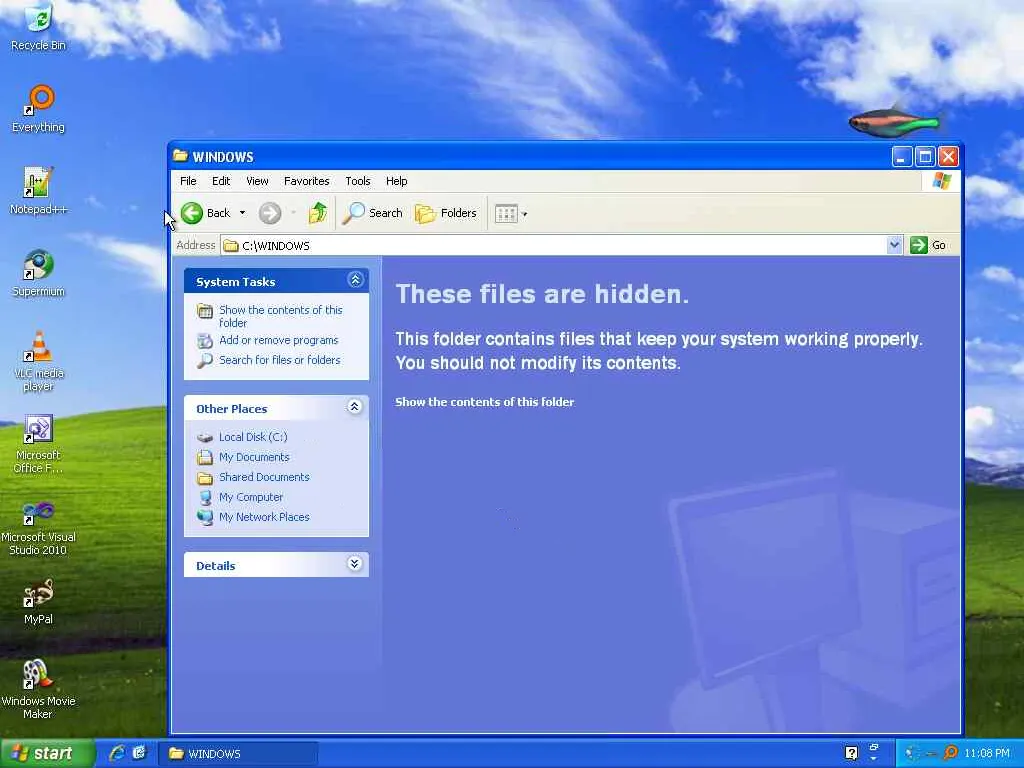This screenshot has width=1024, height=768.
Task: Open the Help menu
Action: (x=396, y=181)
